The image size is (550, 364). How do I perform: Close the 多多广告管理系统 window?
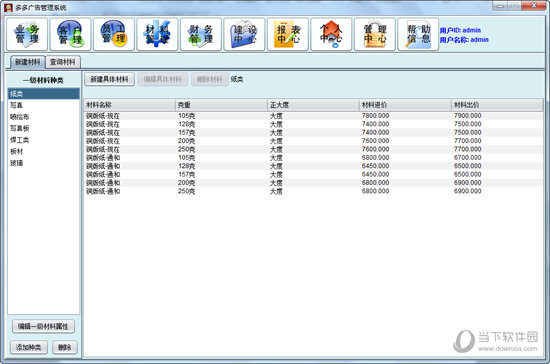(x=533, y=6)
